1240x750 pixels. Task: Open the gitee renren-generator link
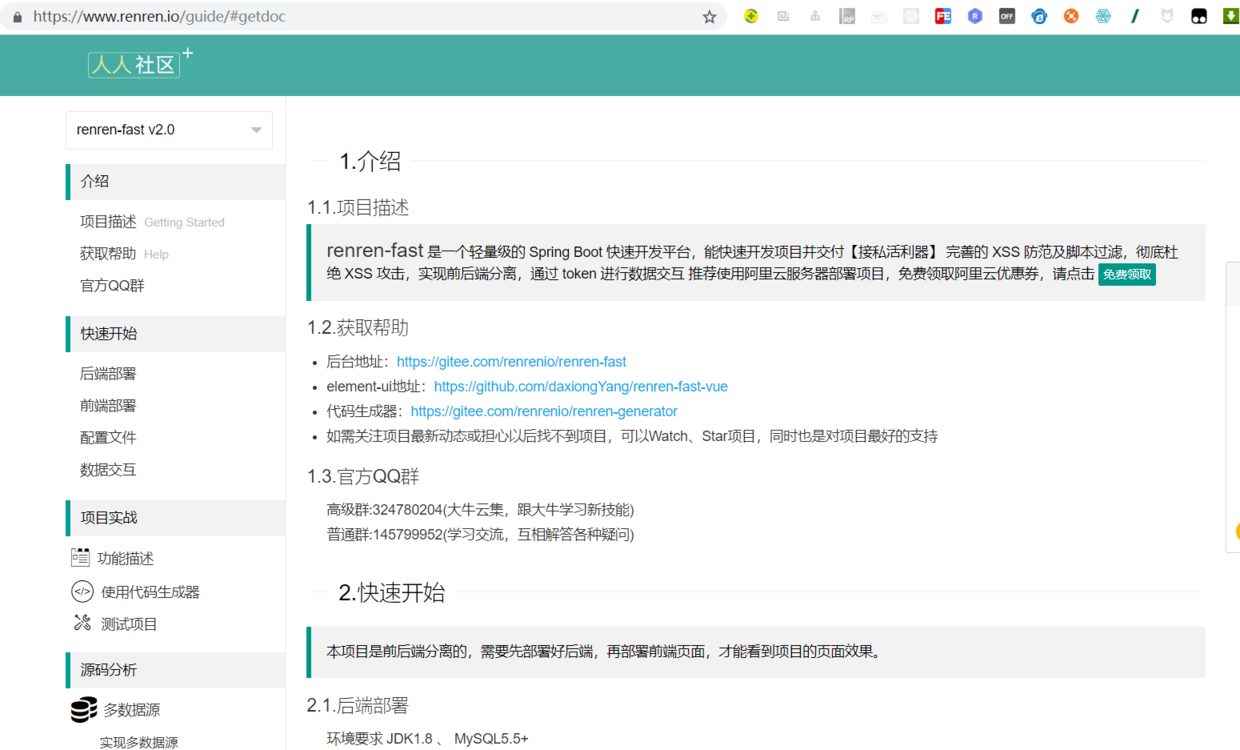544,412
